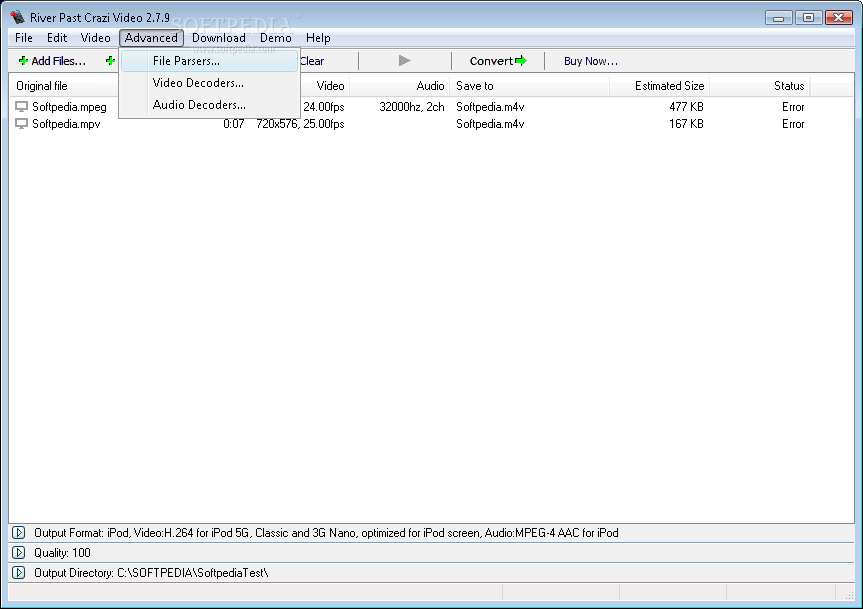The width and height of the screenshot is (863, 609).
Task: Click second green plus toolbar icon
Action: tap(111, 61)
